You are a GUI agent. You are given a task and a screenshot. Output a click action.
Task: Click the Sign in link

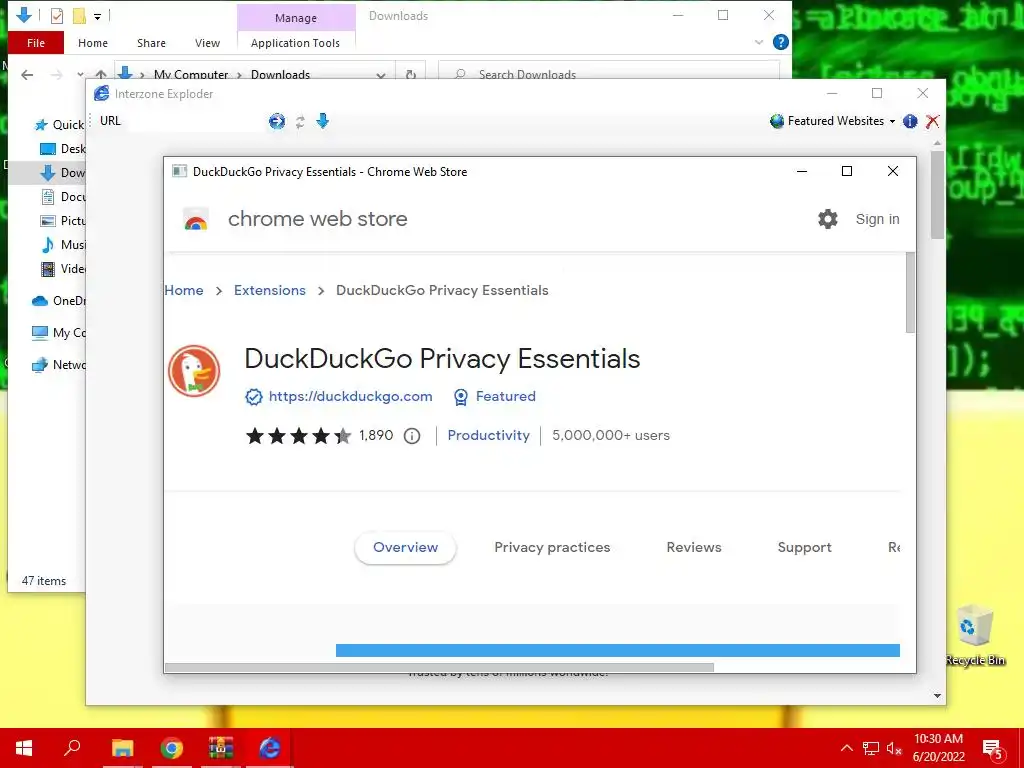point(877,219)
